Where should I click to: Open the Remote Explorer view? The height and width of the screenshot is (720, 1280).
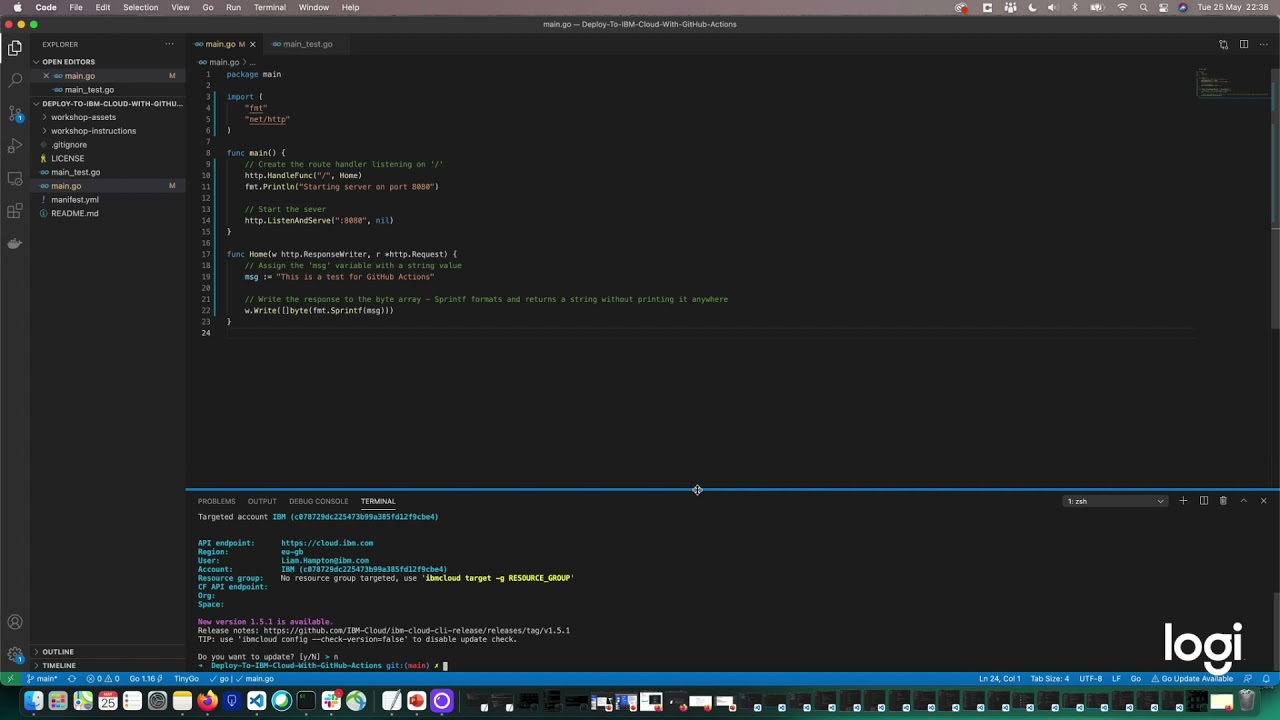(x=15, y=179)
